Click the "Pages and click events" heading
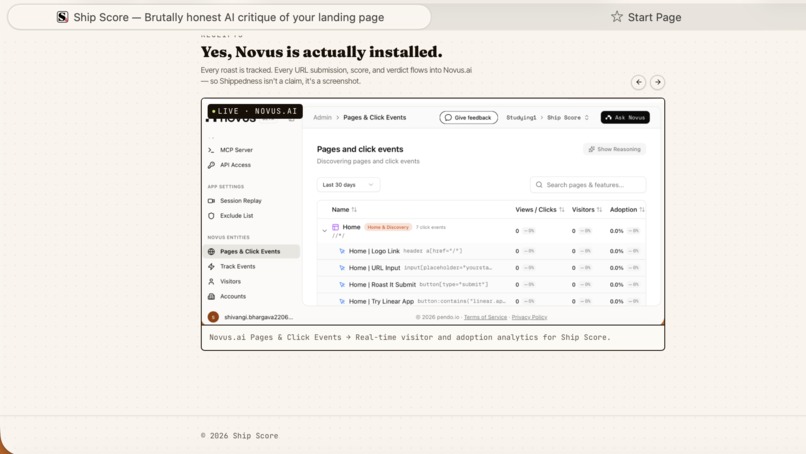This screenshot has height=454, width=806. [360, 149]
